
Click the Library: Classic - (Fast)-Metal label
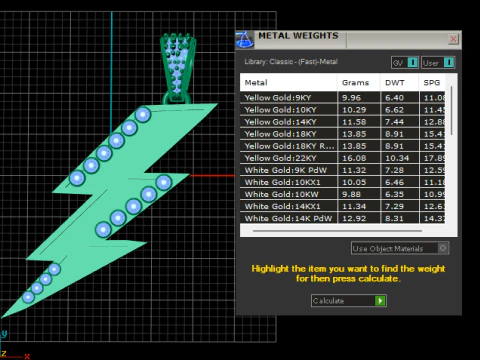pos(291,62)
